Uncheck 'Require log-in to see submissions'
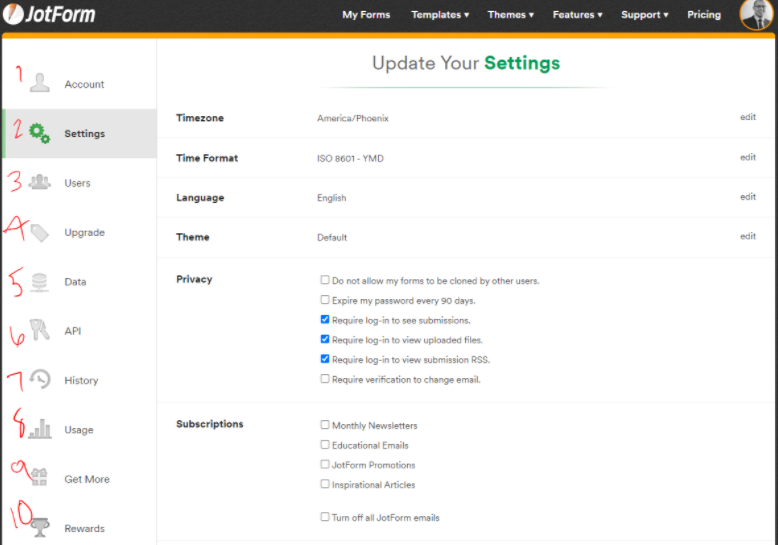Image resolution: width=778 pixels, height=545 pixels. pyautogui.click(x=325, y=319)
